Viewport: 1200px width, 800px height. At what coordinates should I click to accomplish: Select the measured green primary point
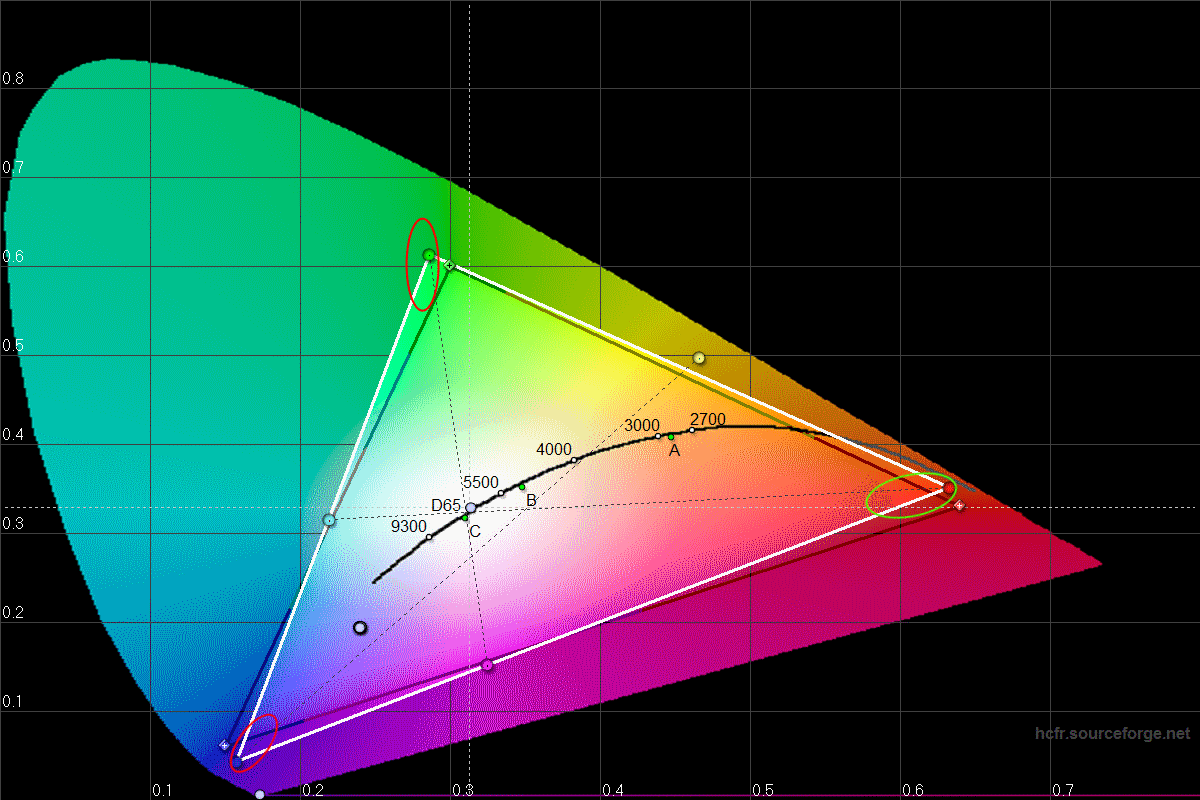(429, 255)
